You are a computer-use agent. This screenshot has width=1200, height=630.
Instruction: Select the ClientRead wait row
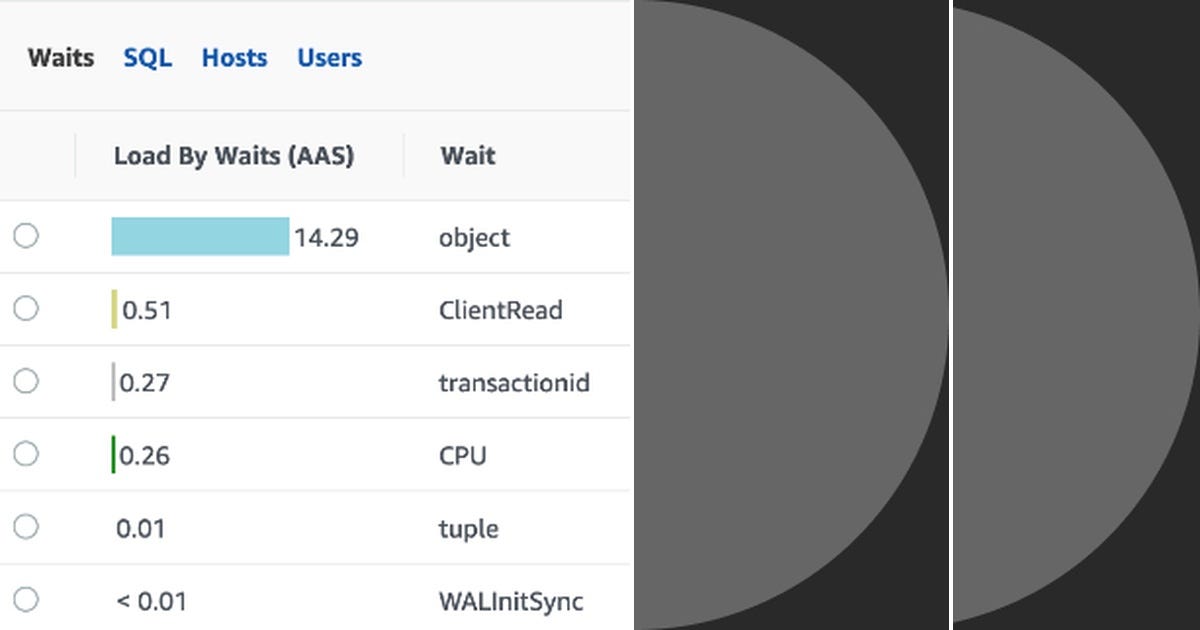(26, 309)
